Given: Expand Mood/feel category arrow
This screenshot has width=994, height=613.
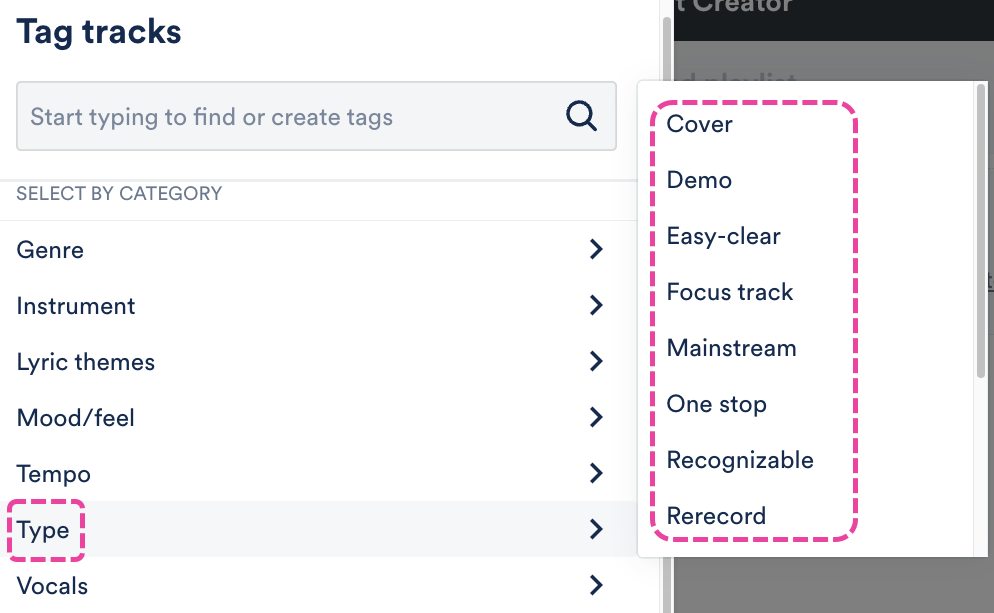Looking at the screenshot, I should (x=596, y=418).
